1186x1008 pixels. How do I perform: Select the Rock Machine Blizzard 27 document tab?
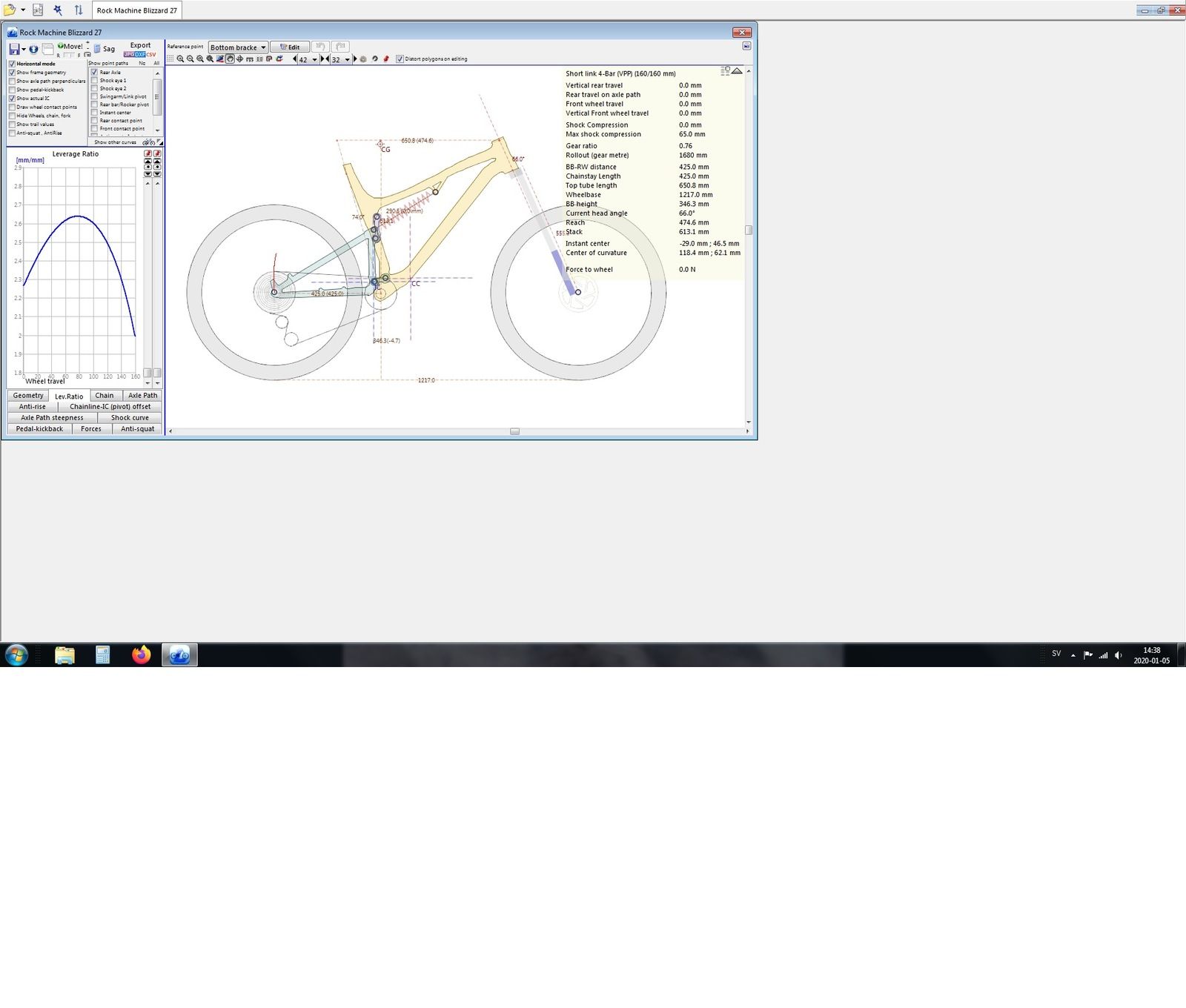pyautogui.click(x=137, y=10)
